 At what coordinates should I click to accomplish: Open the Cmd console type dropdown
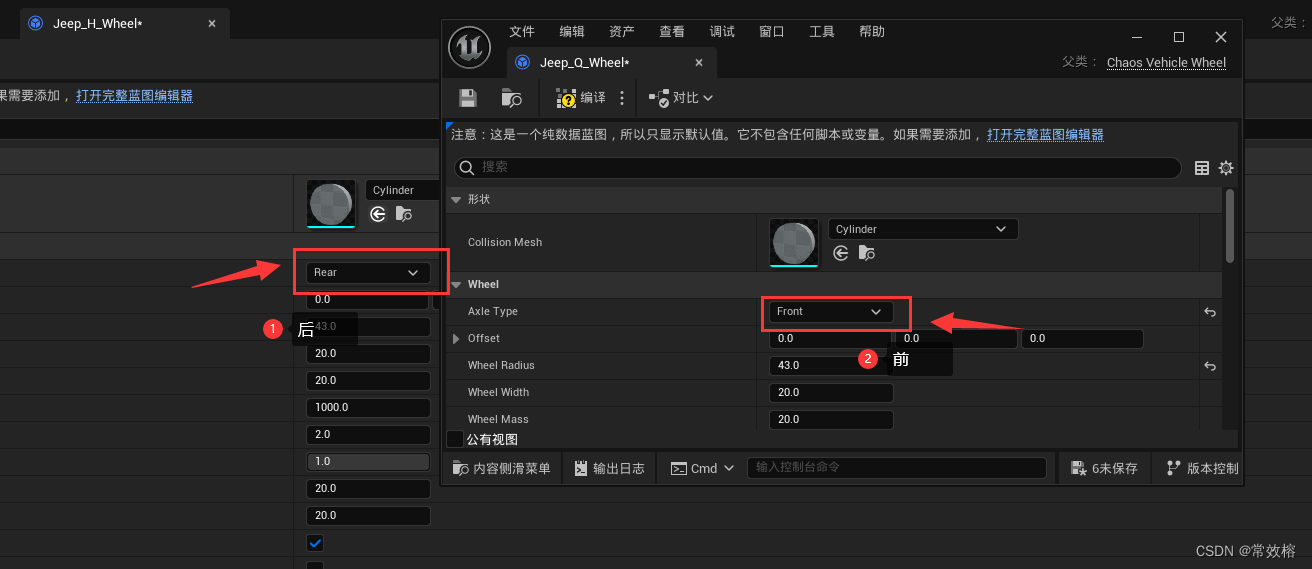point(702,468)
